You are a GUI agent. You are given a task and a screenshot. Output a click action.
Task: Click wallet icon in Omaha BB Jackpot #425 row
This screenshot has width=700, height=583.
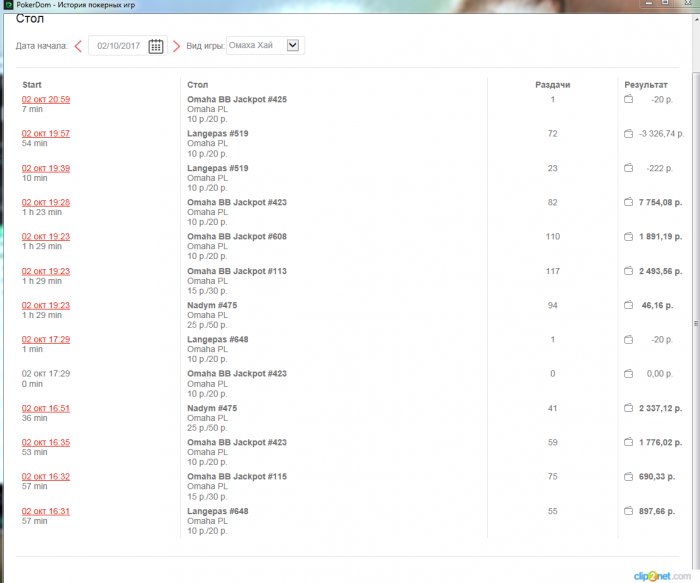tap(629, 99)
